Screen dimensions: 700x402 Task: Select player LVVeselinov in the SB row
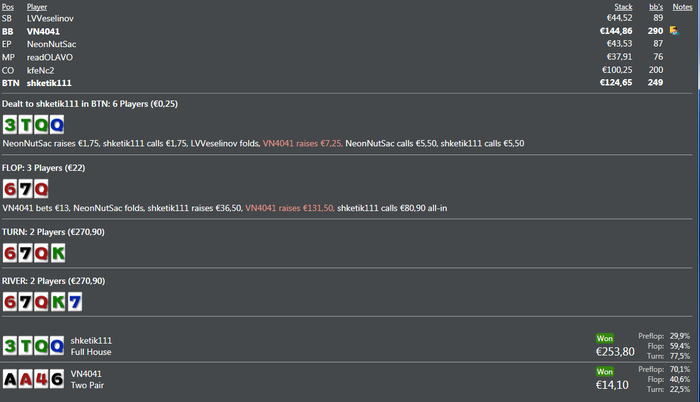click(50, 18)
